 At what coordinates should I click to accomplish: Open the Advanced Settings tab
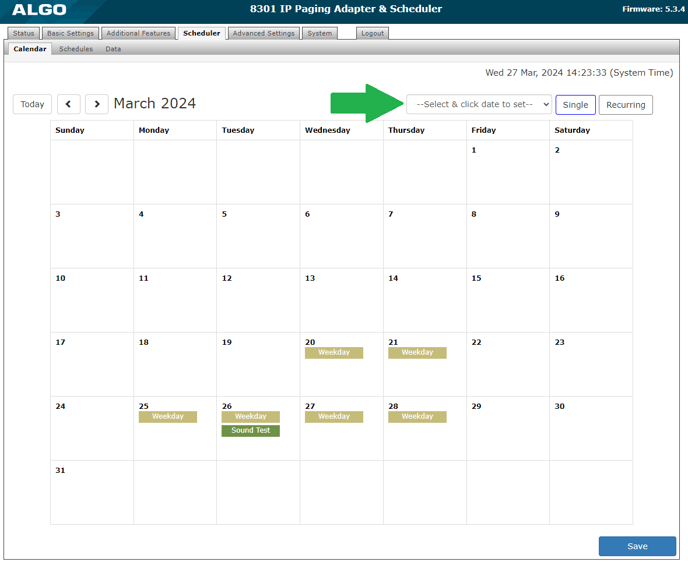point(263,33)
